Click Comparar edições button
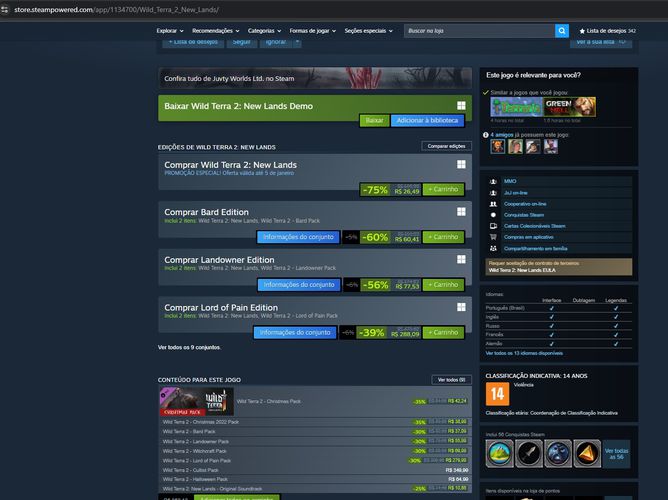This screenshot has height=500, width=668. (x=446, y=146)
